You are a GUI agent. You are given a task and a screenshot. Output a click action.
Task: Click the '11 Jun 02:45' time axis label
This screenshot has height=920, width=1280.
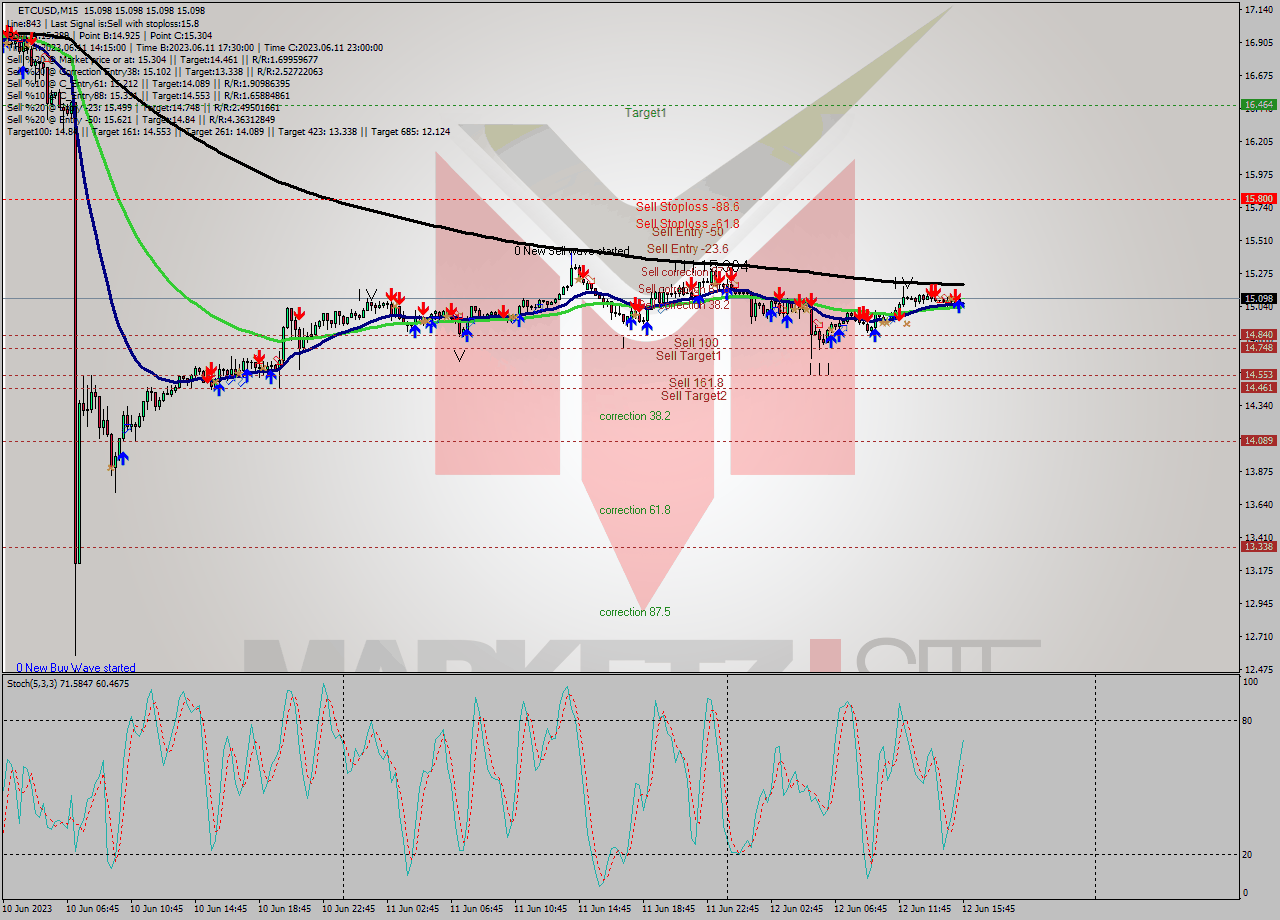point(412,909)
